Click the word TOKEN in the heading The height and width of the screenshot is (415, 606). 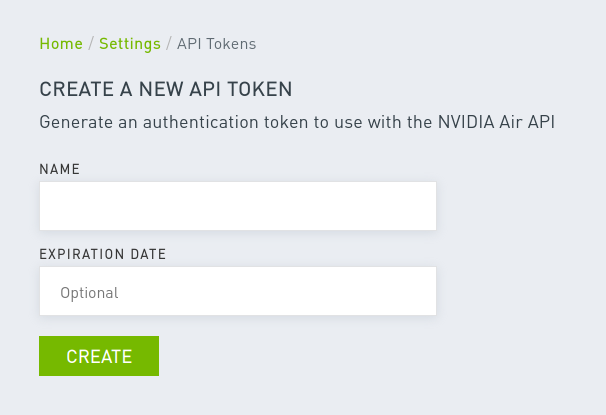[262, 90]
